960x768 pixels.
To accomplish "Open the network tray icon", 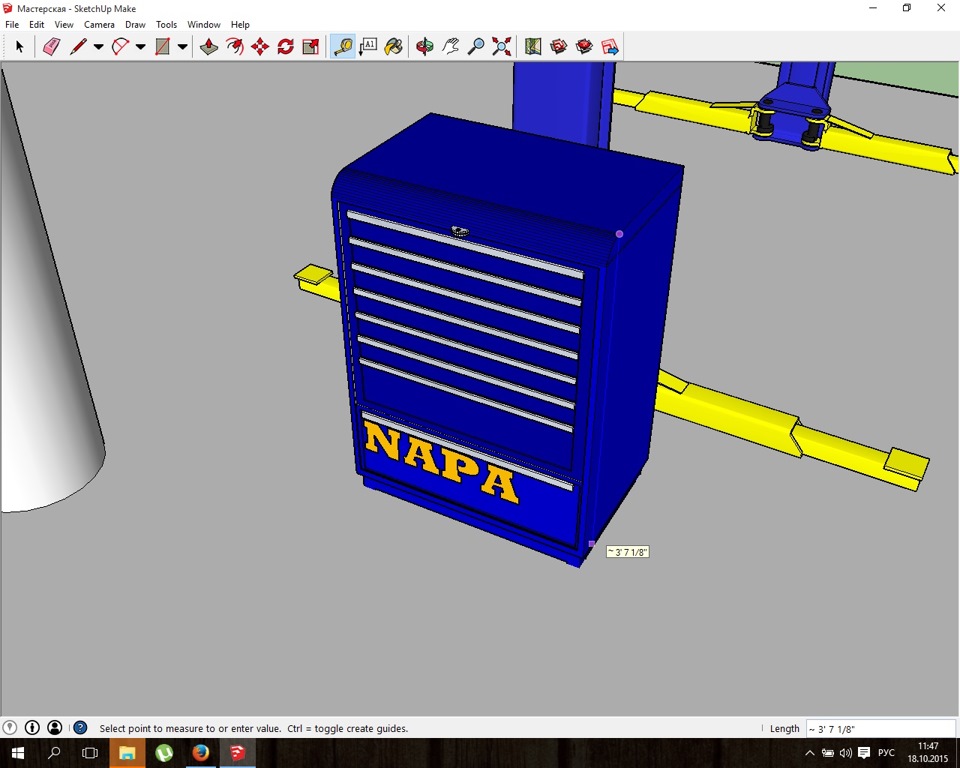I will [828, 753].
